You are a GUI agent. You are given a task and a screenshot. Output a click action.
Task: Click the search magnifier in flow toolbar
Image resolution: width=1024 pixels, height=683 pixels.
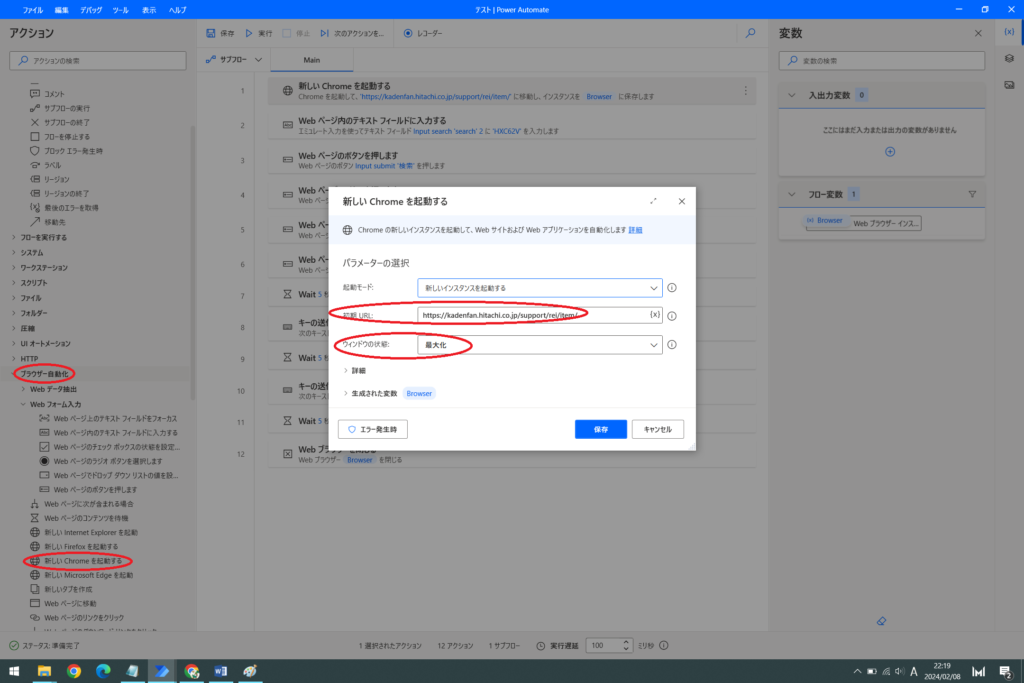coord(751,33)
